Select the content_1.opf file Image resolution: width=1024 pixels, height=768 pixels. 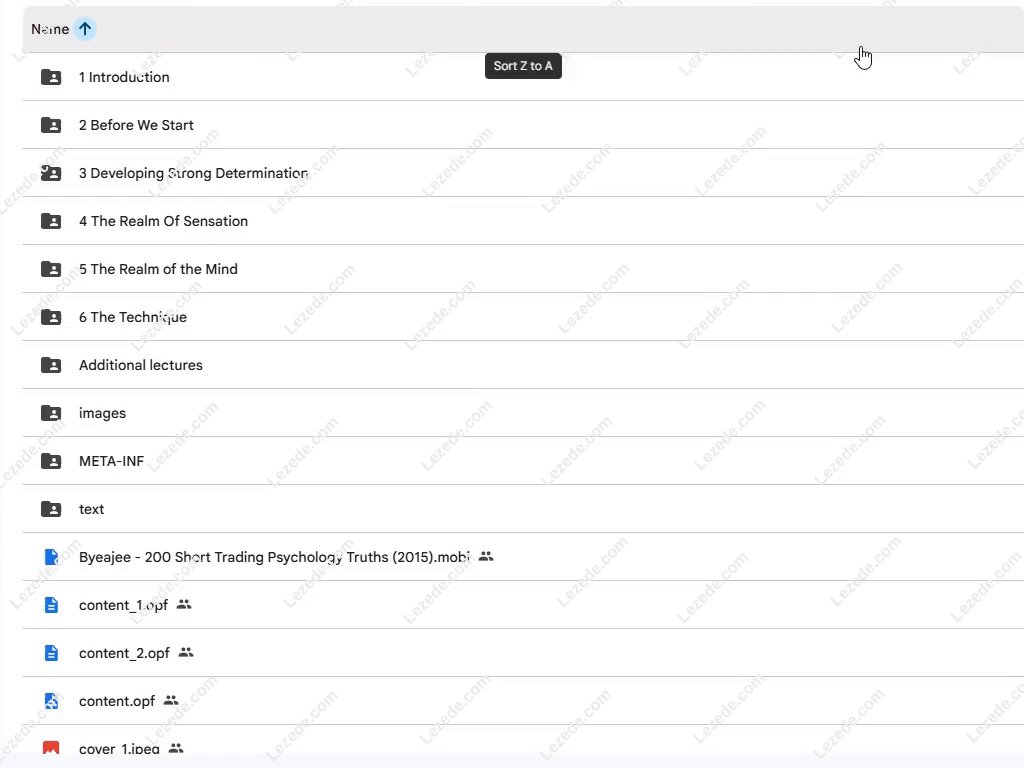[123, 605]
